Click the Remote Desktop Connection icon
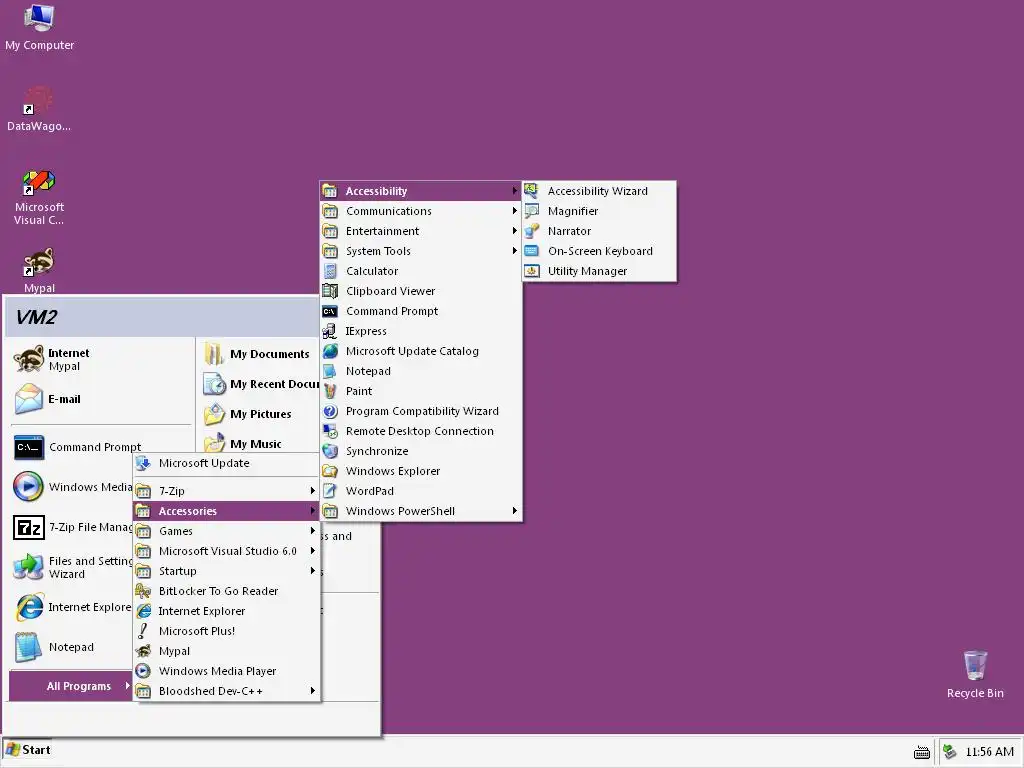Image resolution: width=1024 pixels, height=768 pixels. (x=330, y=432)
